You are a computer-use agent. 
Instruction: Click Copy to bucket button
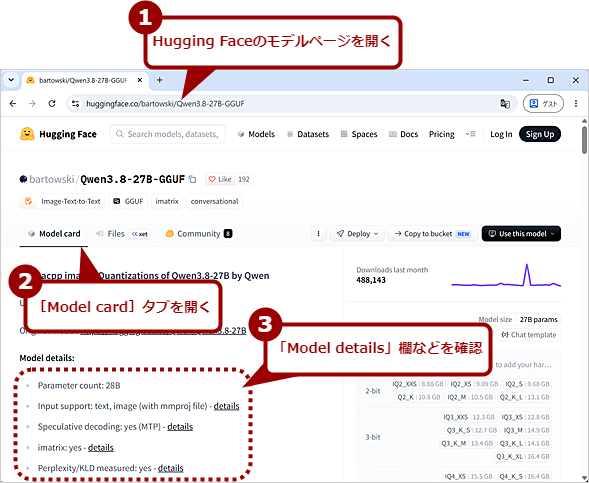[433, 234]
